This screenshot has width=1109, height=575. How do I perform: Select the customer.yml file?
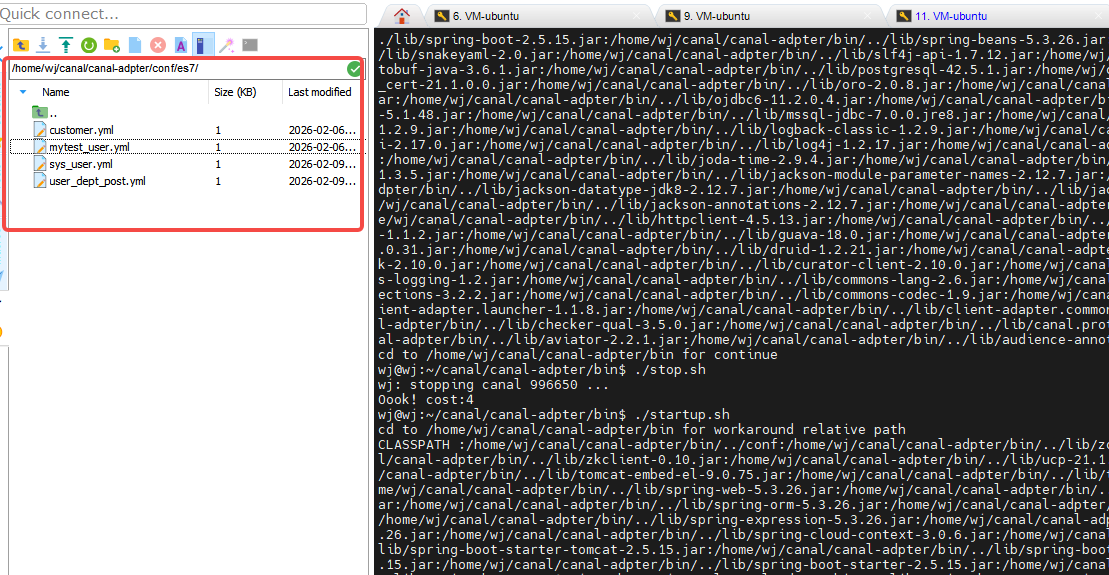click(x=81, y=130)
